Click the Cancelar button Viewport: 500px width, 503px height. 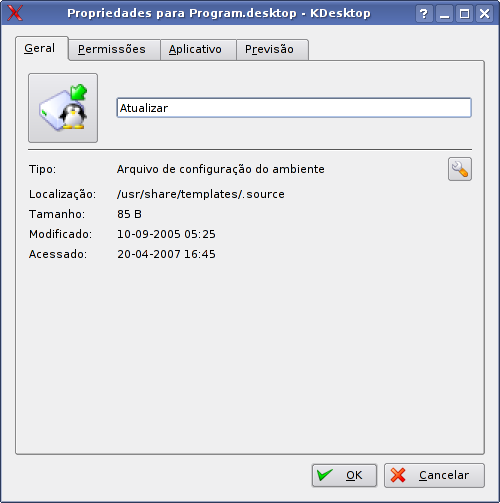point(434,475)
